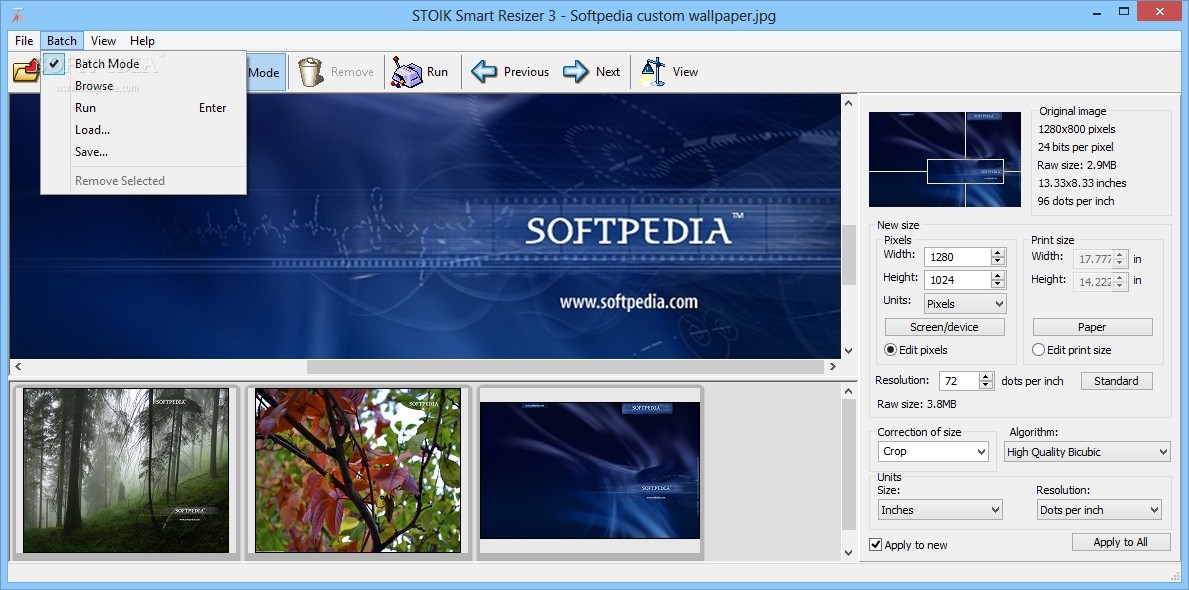Click the original image crop preview thumbnail
Image resolution: width=1189 pixels, height=590 pixels.
(x=944, y=159)
